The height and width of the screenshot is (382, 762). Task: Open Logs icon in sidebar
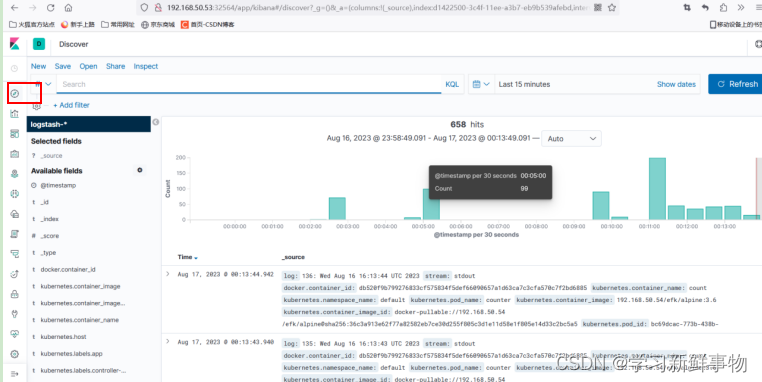point(15,234)
